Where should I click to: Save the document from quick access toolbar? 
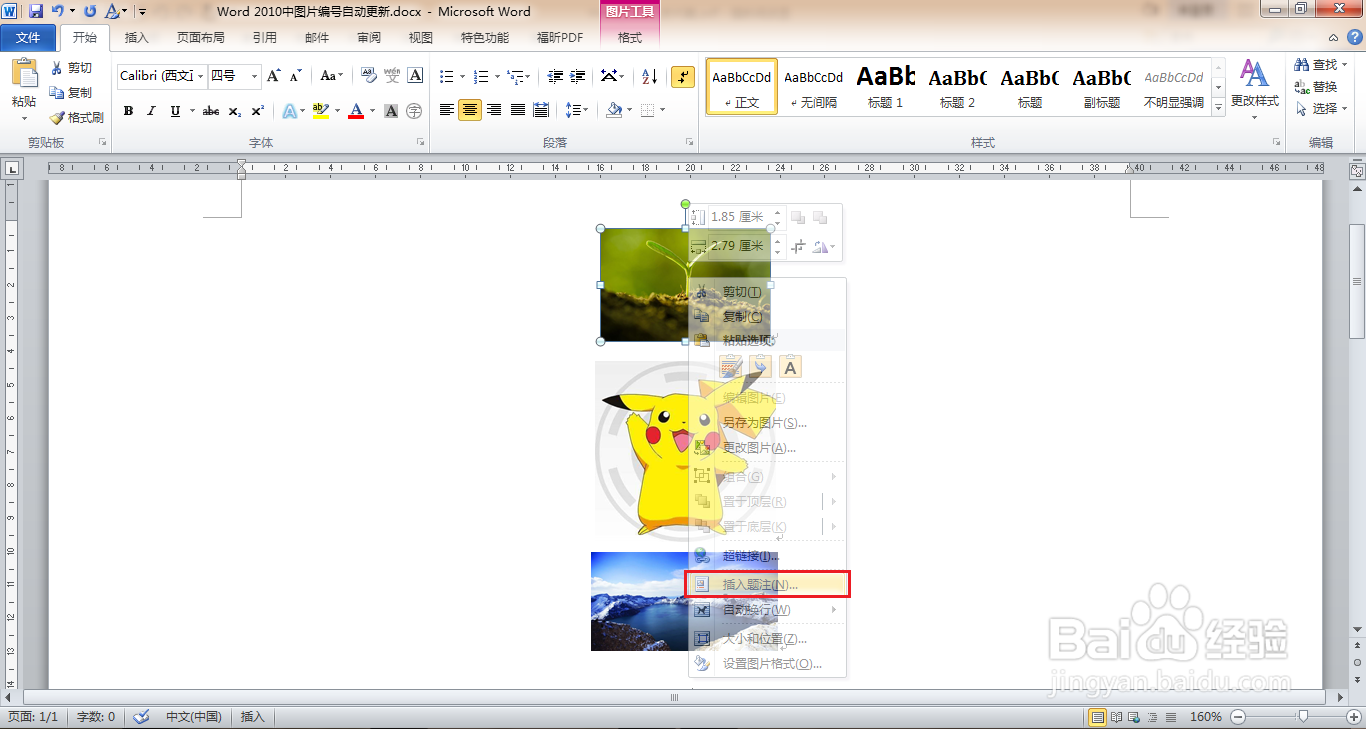click(x=36, y=11)
